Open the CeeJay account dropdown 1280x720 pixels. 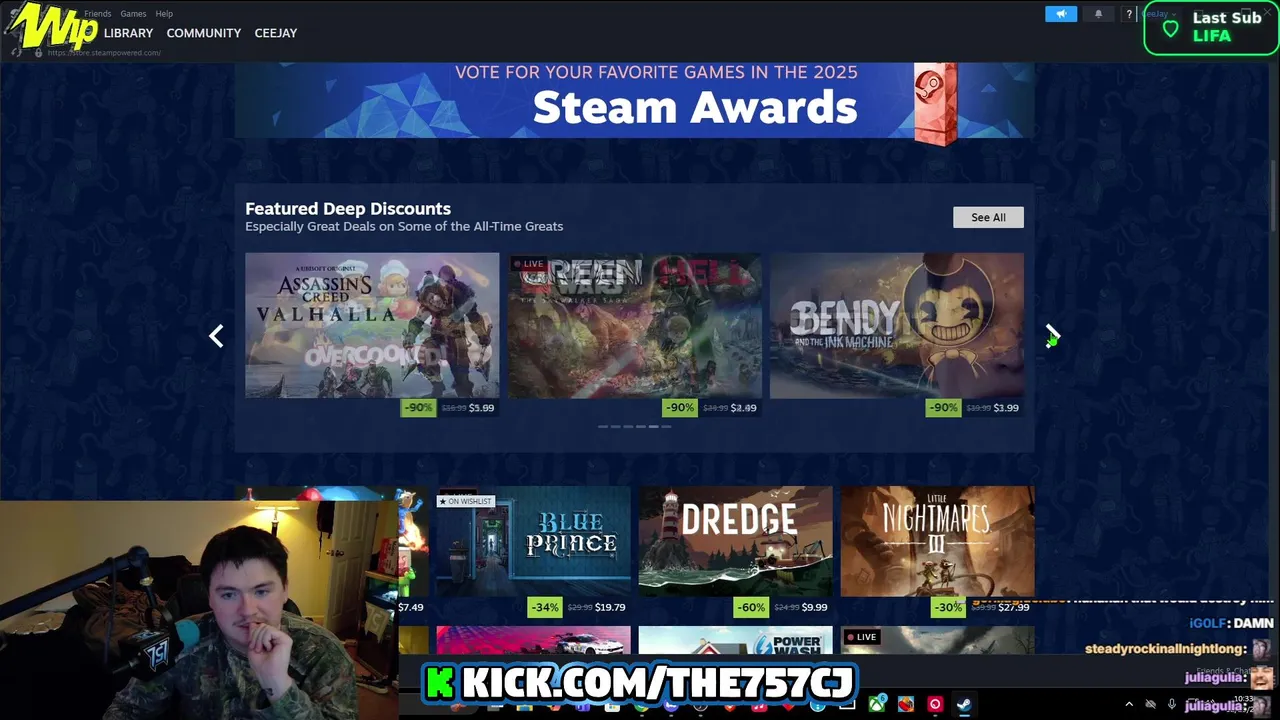[1158, 14]
